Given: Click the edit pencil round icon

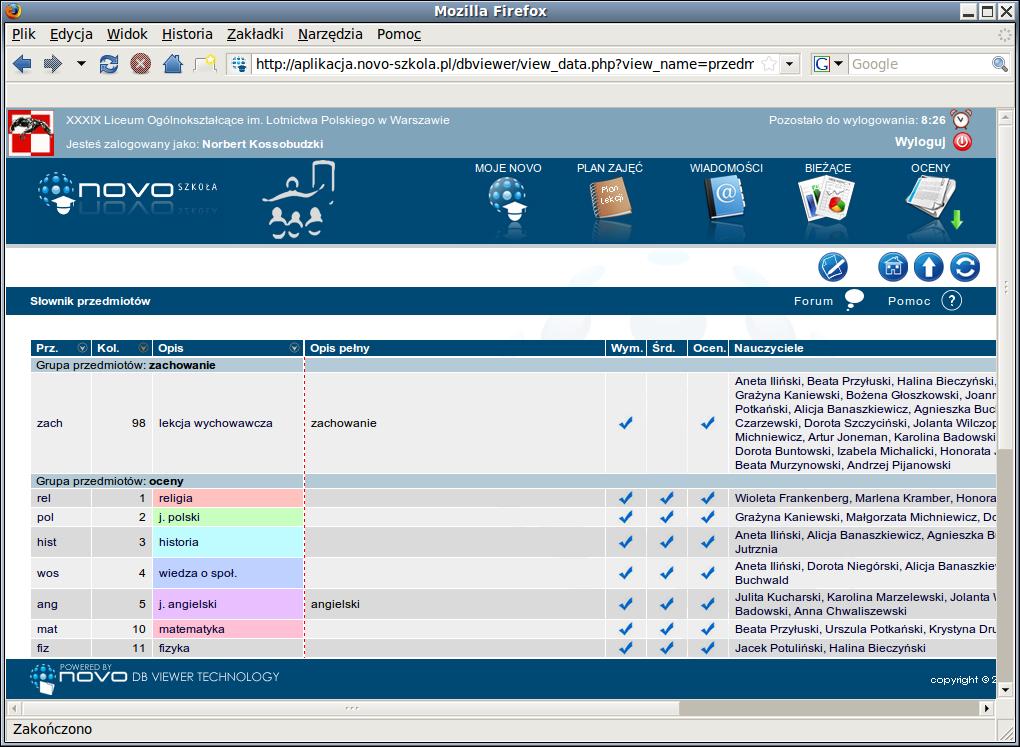Looking at the screenshot, I should click(833, 267).
